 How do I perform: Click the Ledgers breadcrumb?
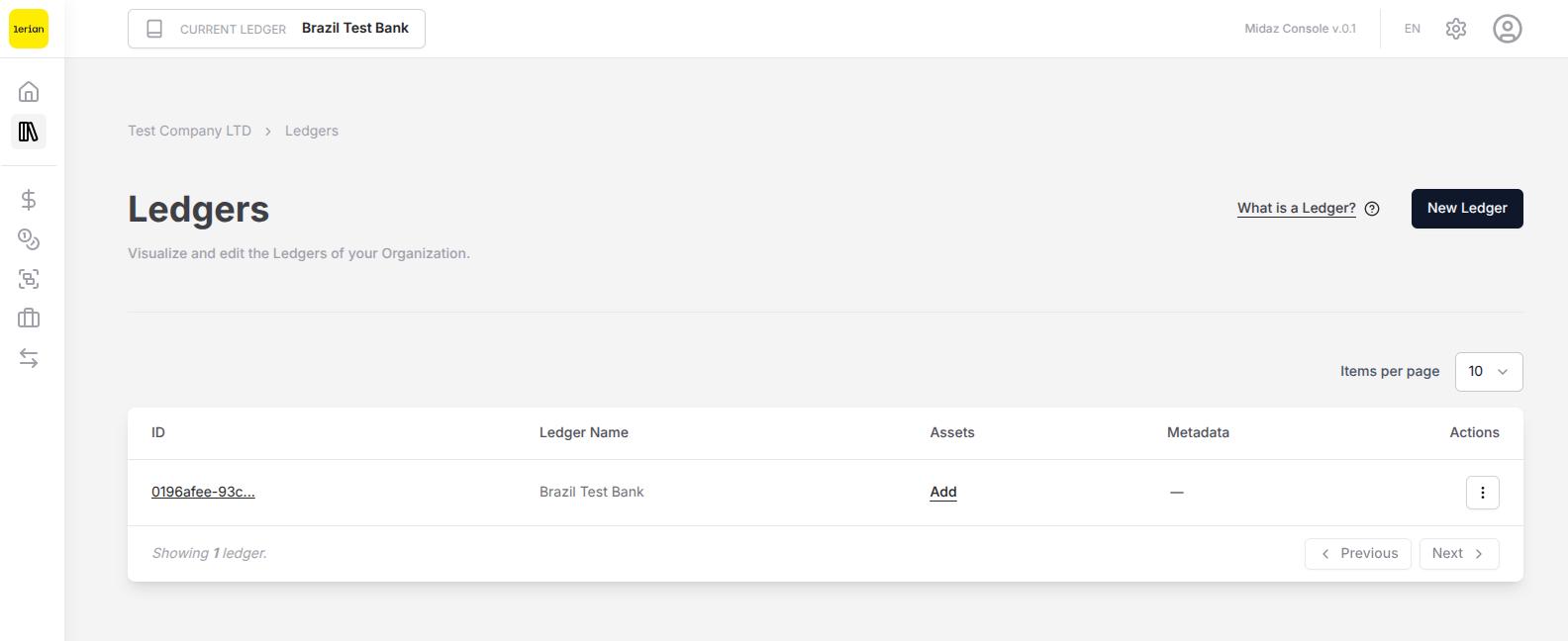312,131
